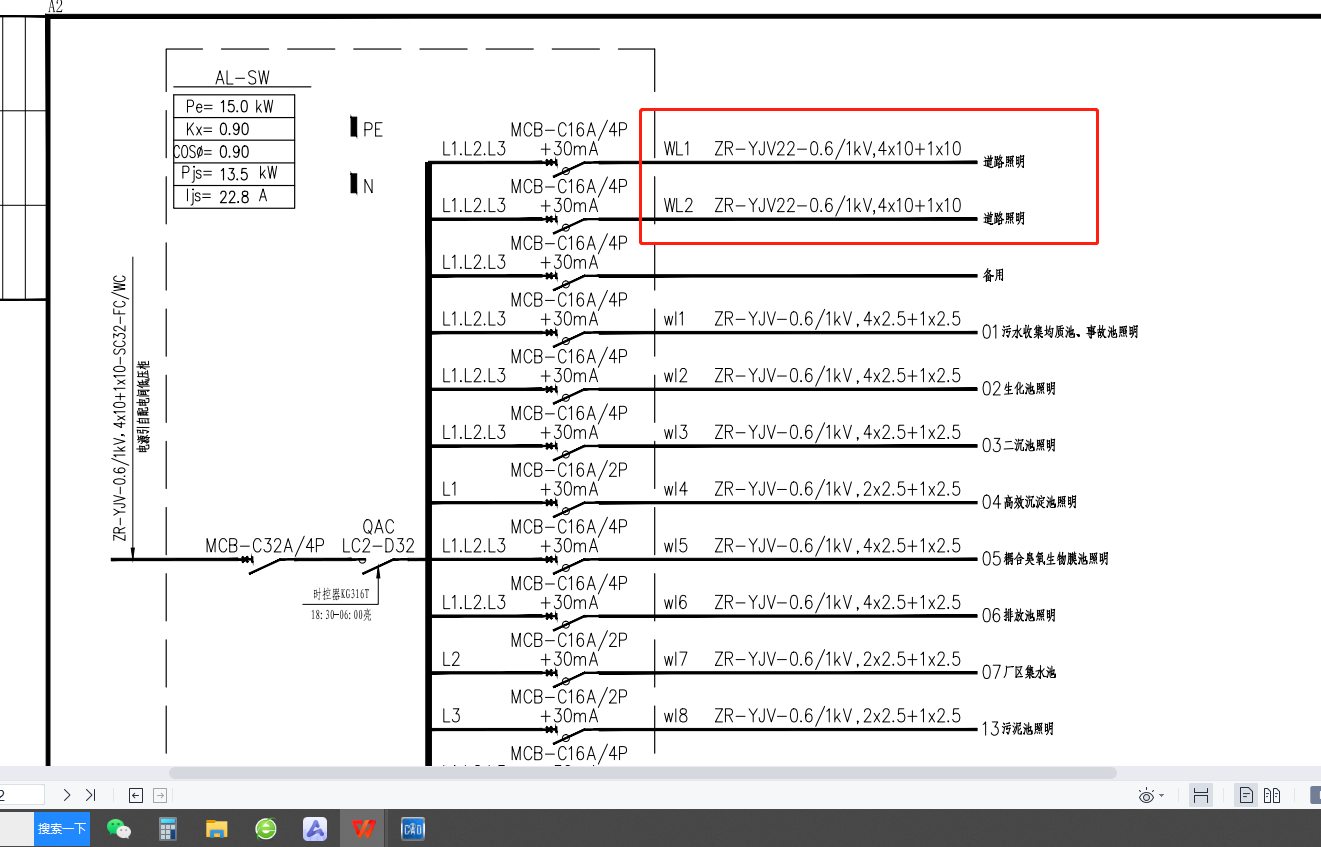Click 07 厂区集水池 label

[1018, 672]
